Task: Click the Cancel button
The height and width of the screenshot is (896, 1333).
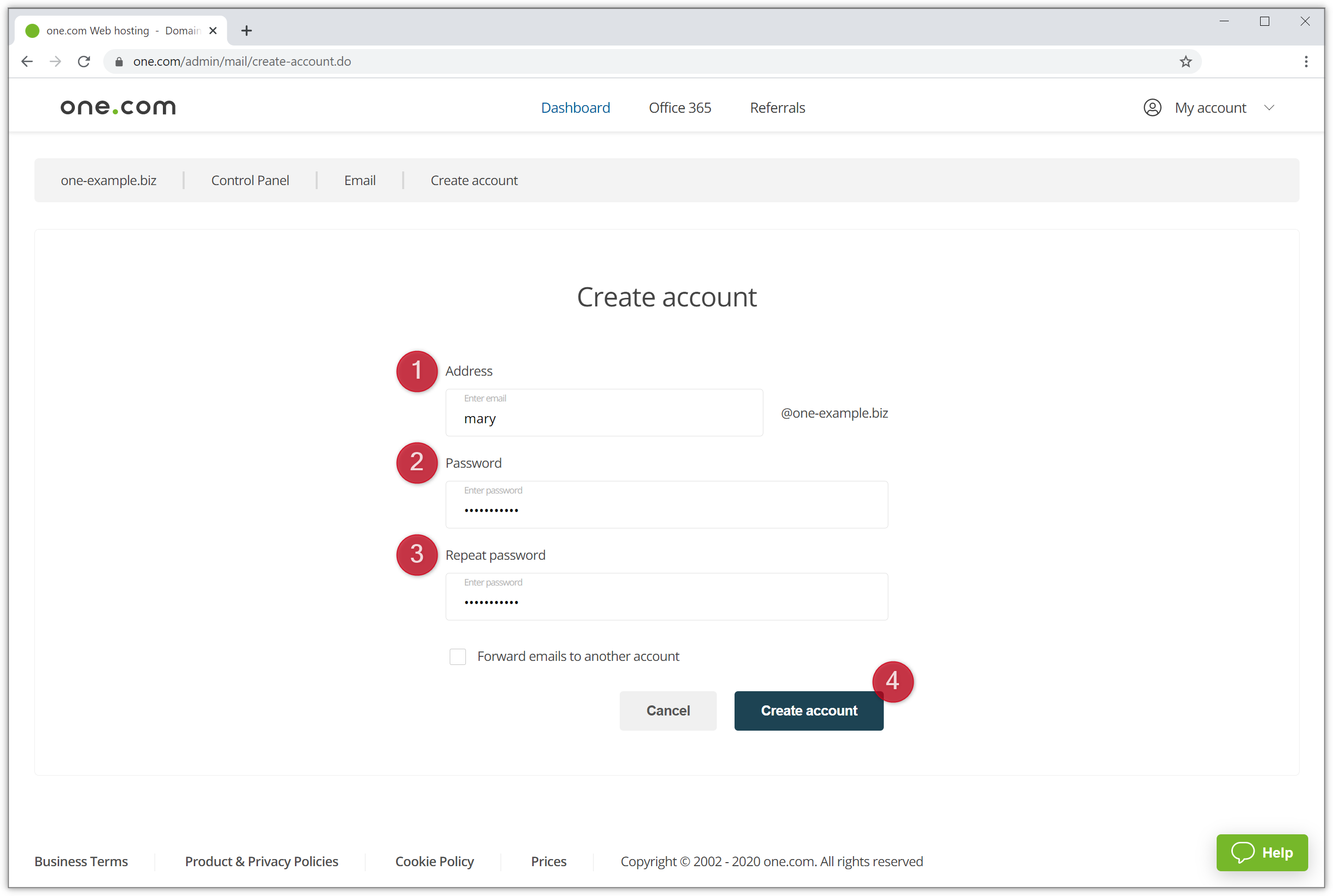Action: (668, 711)
